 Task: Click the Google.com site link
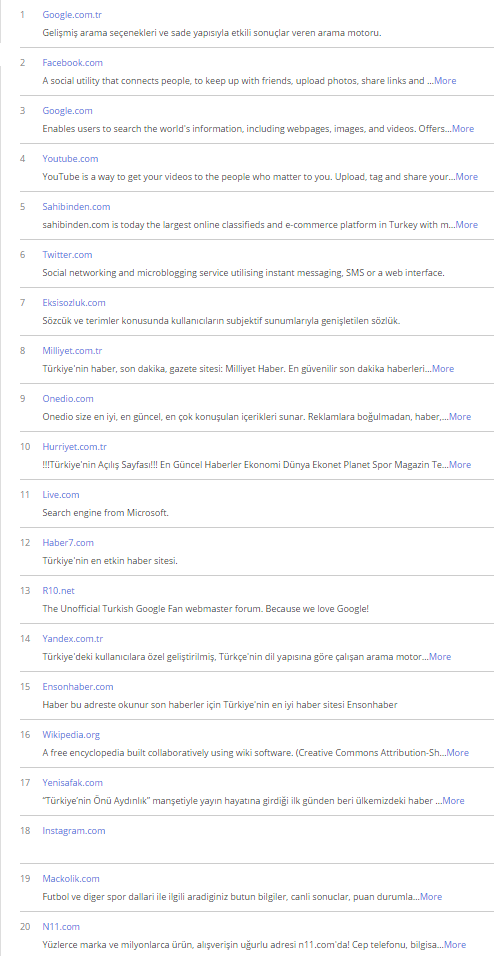click(67, 111)
